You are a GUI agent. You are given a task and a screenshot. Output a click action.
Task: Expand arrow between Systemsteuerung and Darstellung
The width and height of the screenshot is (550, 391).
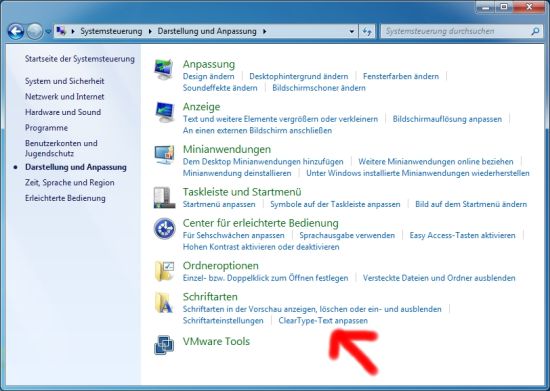(x=150, y=31)
